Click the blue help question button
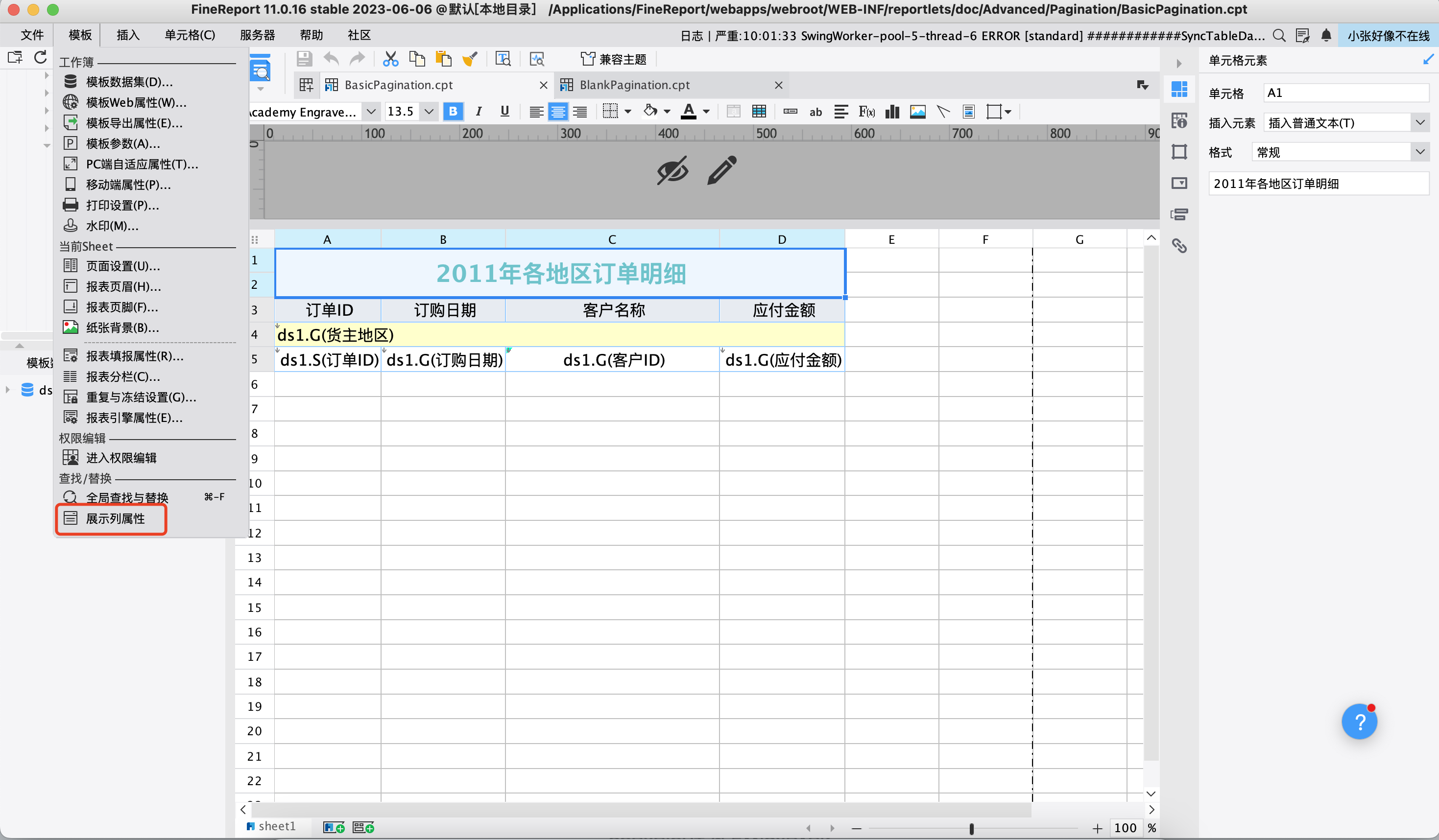1439x840 pixels. (1359, 722)
